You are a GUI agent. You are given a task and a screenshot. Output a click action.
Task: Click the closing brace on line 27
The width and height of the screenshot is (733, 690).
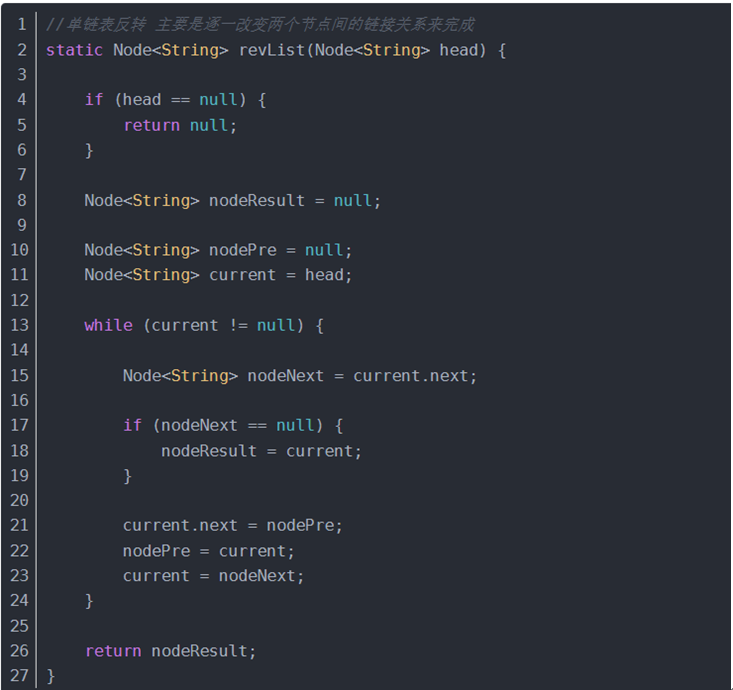pos(50,676)
